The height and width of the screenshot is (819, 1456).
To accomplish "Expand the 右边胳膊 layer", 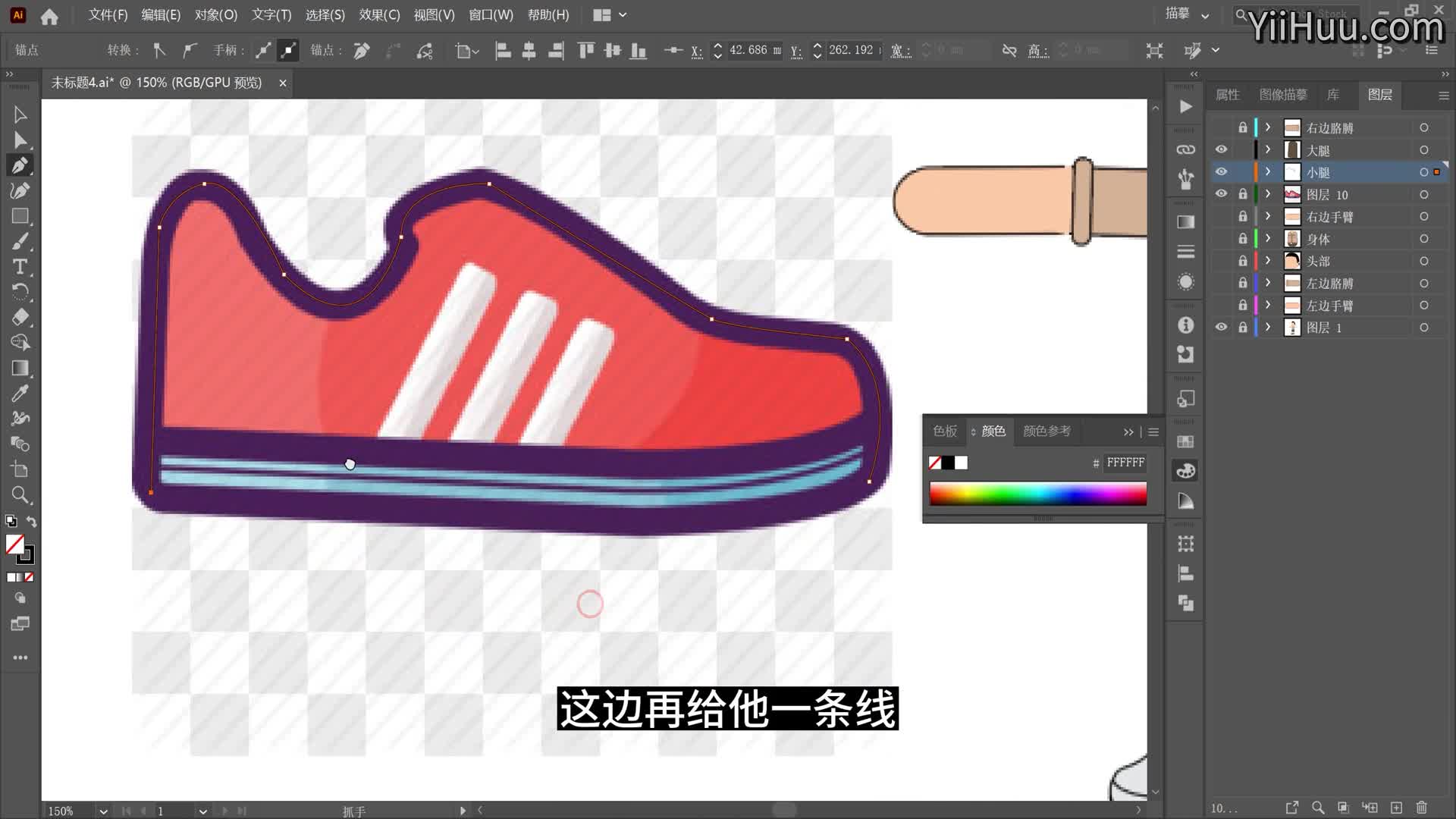I will click(x=1267, y=127).
